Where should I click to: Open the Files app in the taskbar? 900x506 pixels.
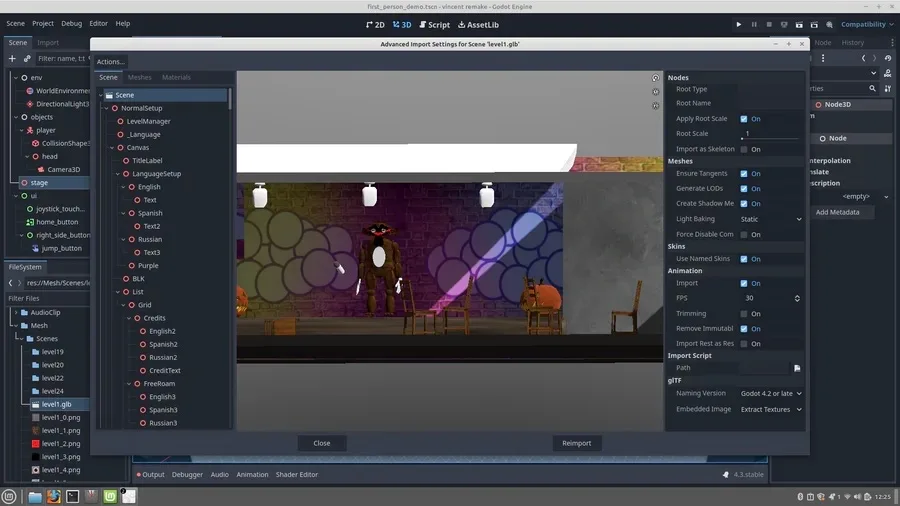tap(34, 496)
